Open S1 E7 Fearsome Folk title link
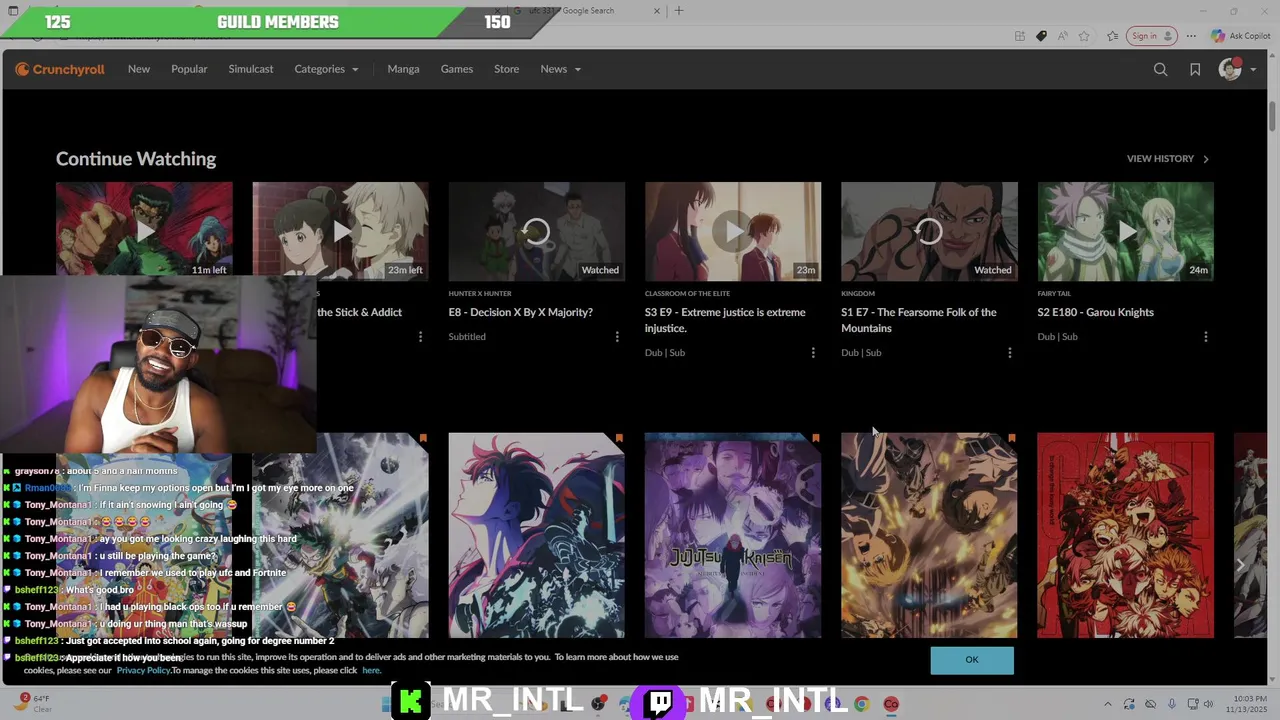Image resolution: width=1280 pixels, height=720 pixels. (919, 320)
